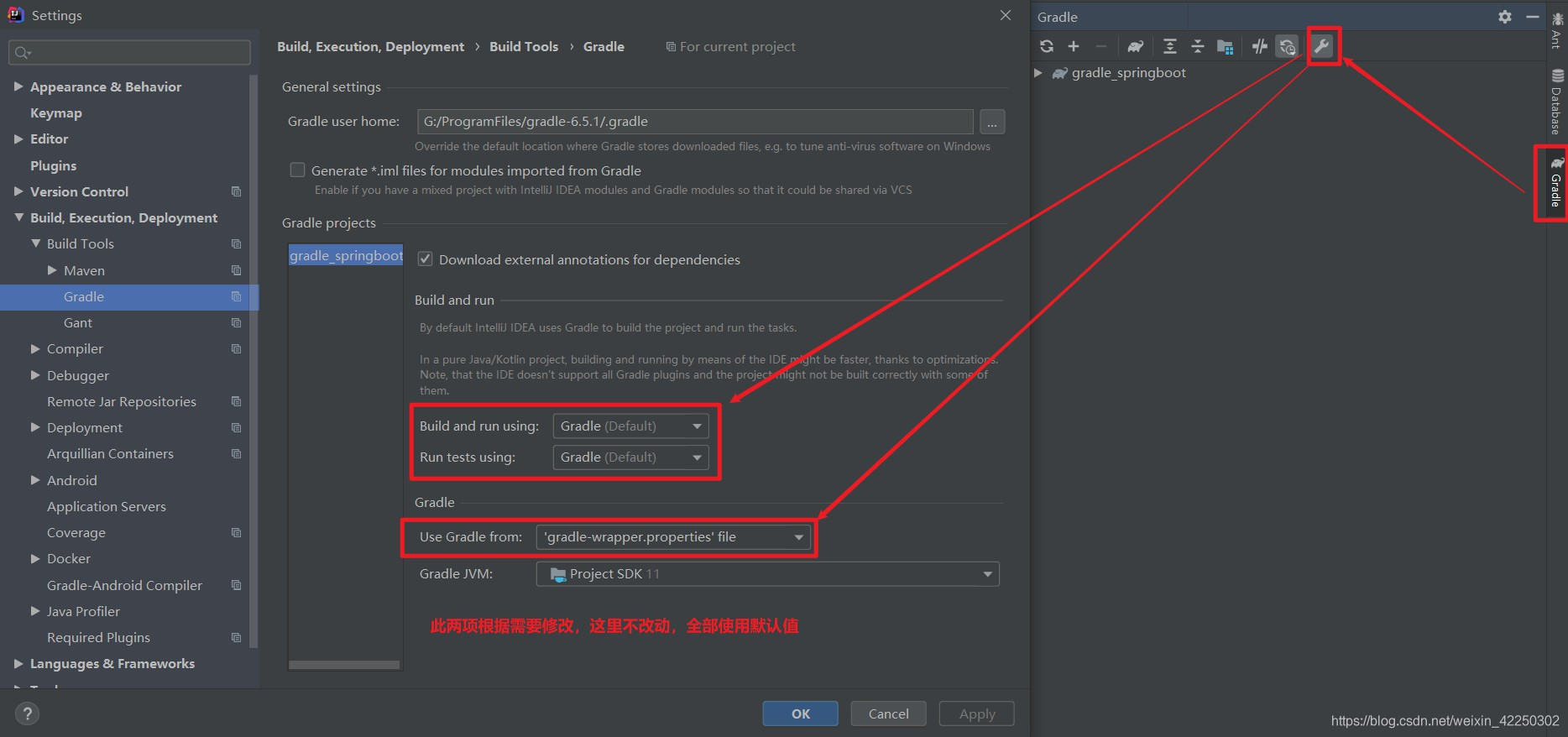Click the folder with blue grid toolbar icon

point(1226,46)
